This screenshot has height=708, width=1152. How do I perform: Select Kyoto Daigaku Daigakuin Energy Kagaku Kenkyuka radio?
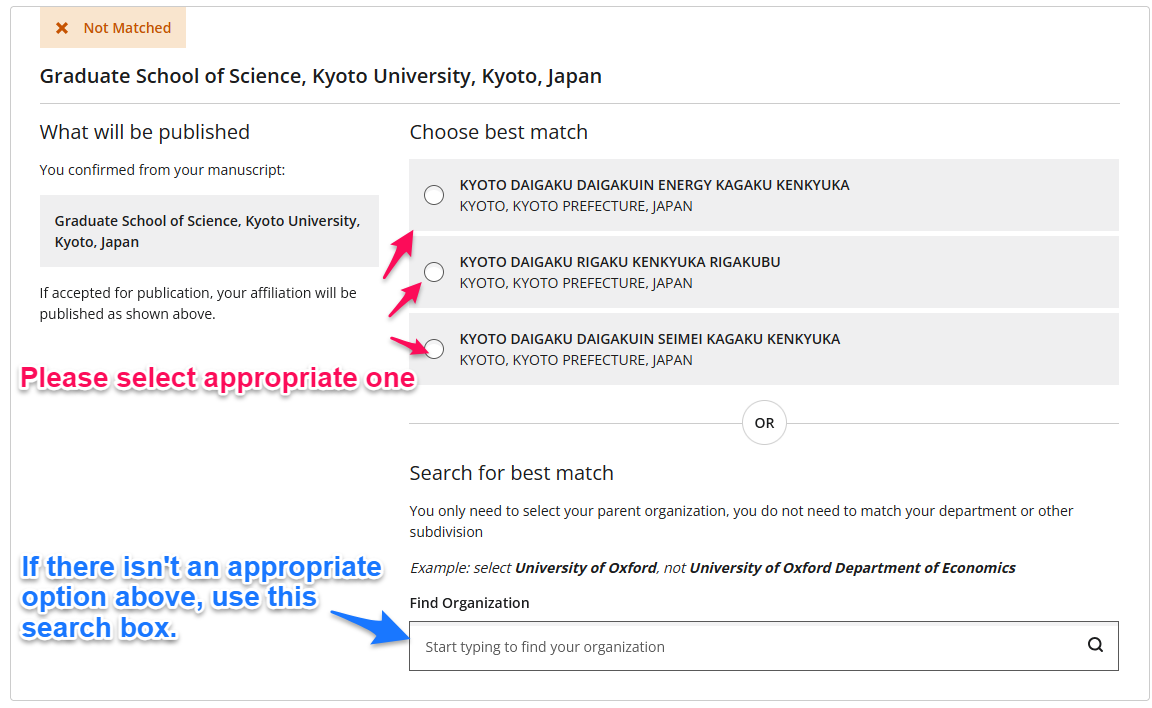(433, 195)
